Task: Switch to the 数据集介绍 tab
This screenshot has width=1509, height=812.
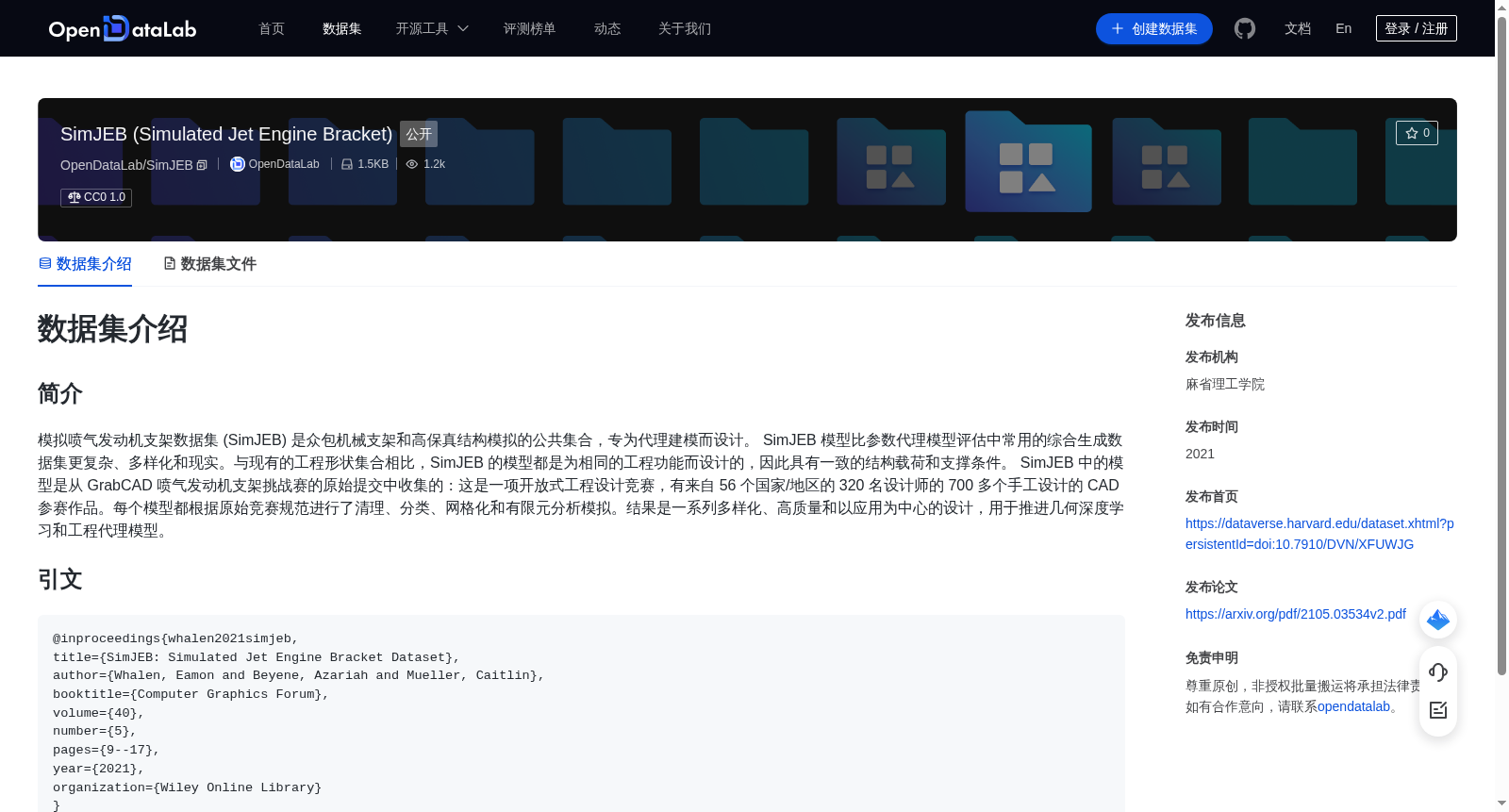Action: 85,264
